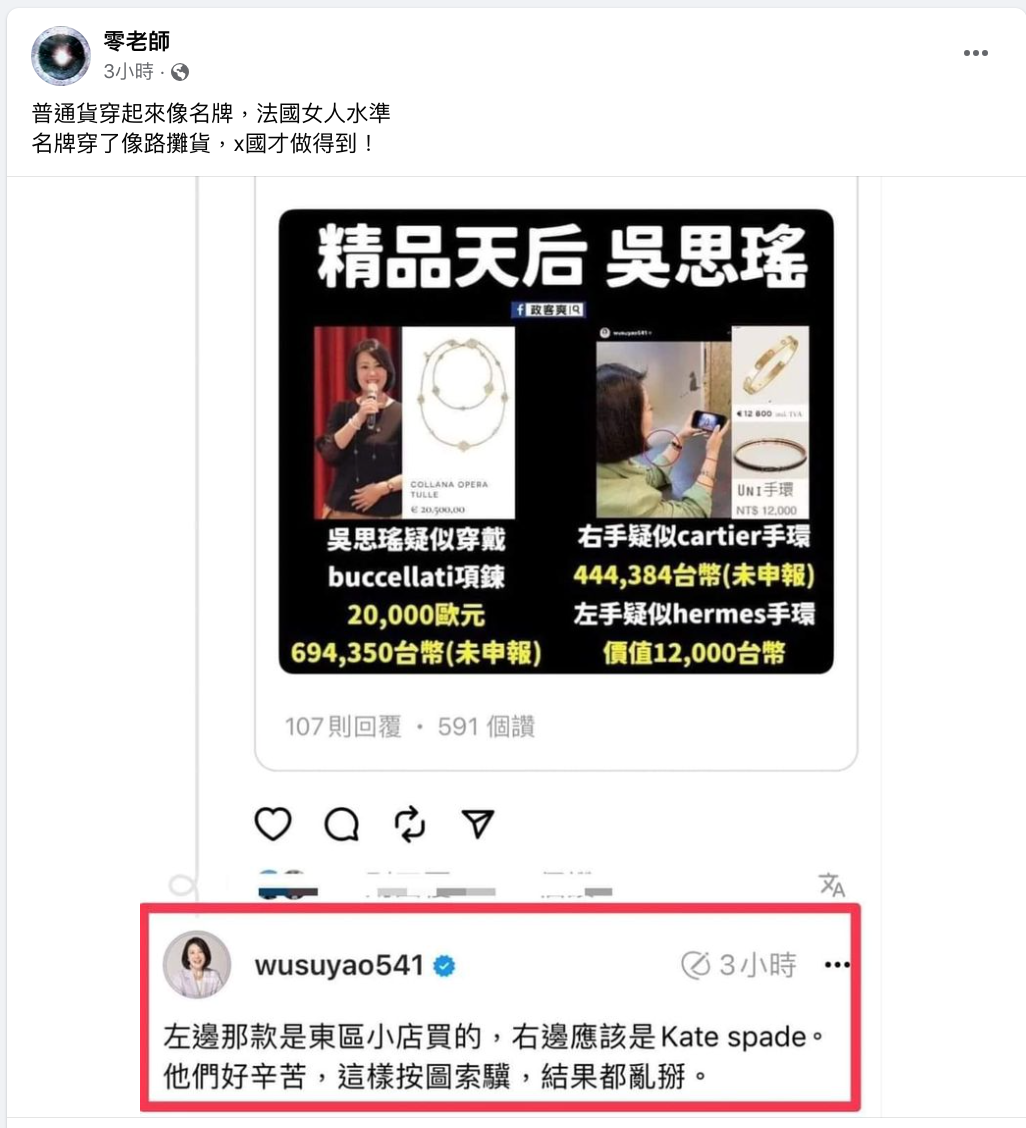Open the 零老師 author name link
Viewport: 1026px width, 1128px height.
tap(137, 41)
